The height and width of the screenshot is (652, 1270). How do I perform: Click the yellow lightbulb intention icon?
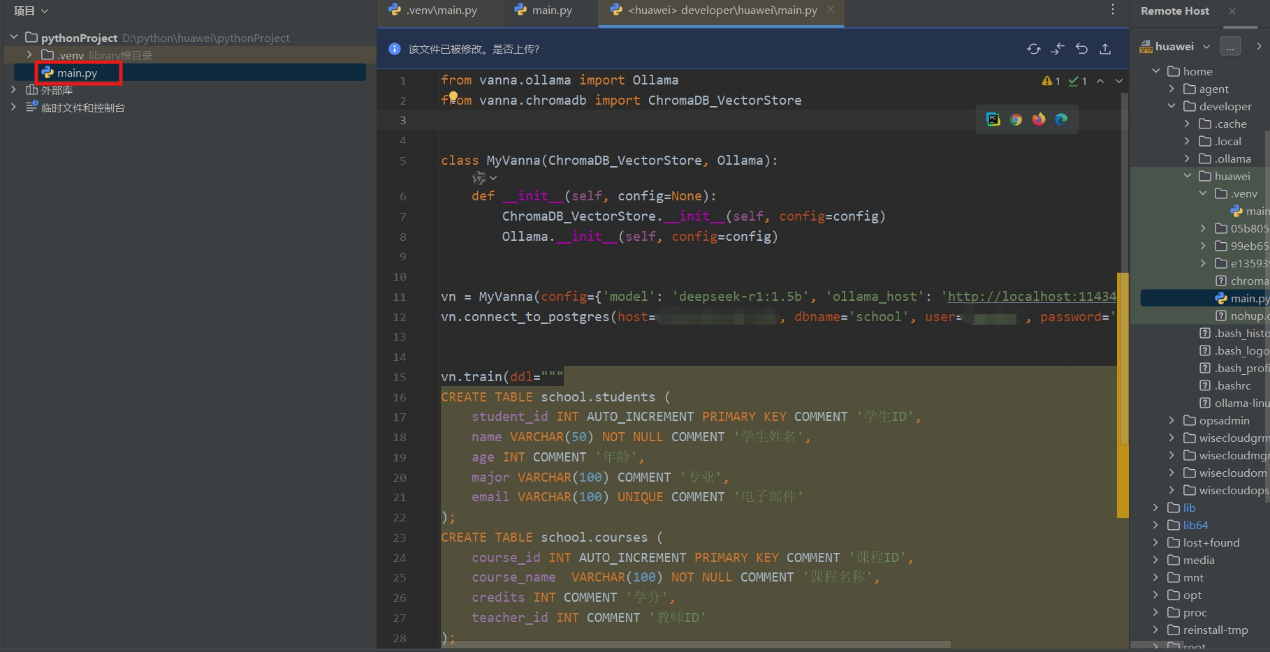[453, 98]
